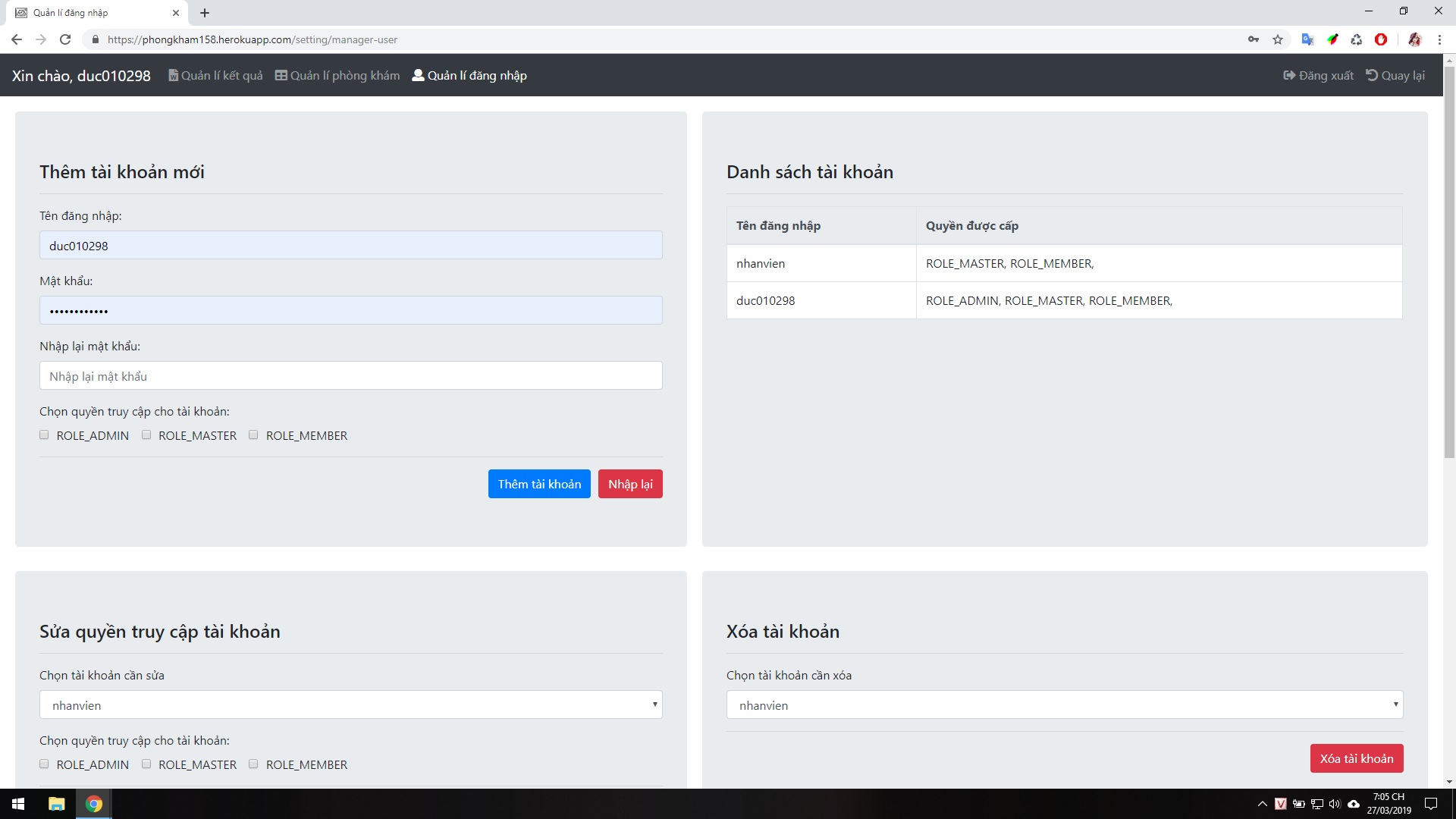Click the saved password key icon
The width and height of the screenshot is (1456, 819).
(x=1254, y=39)
